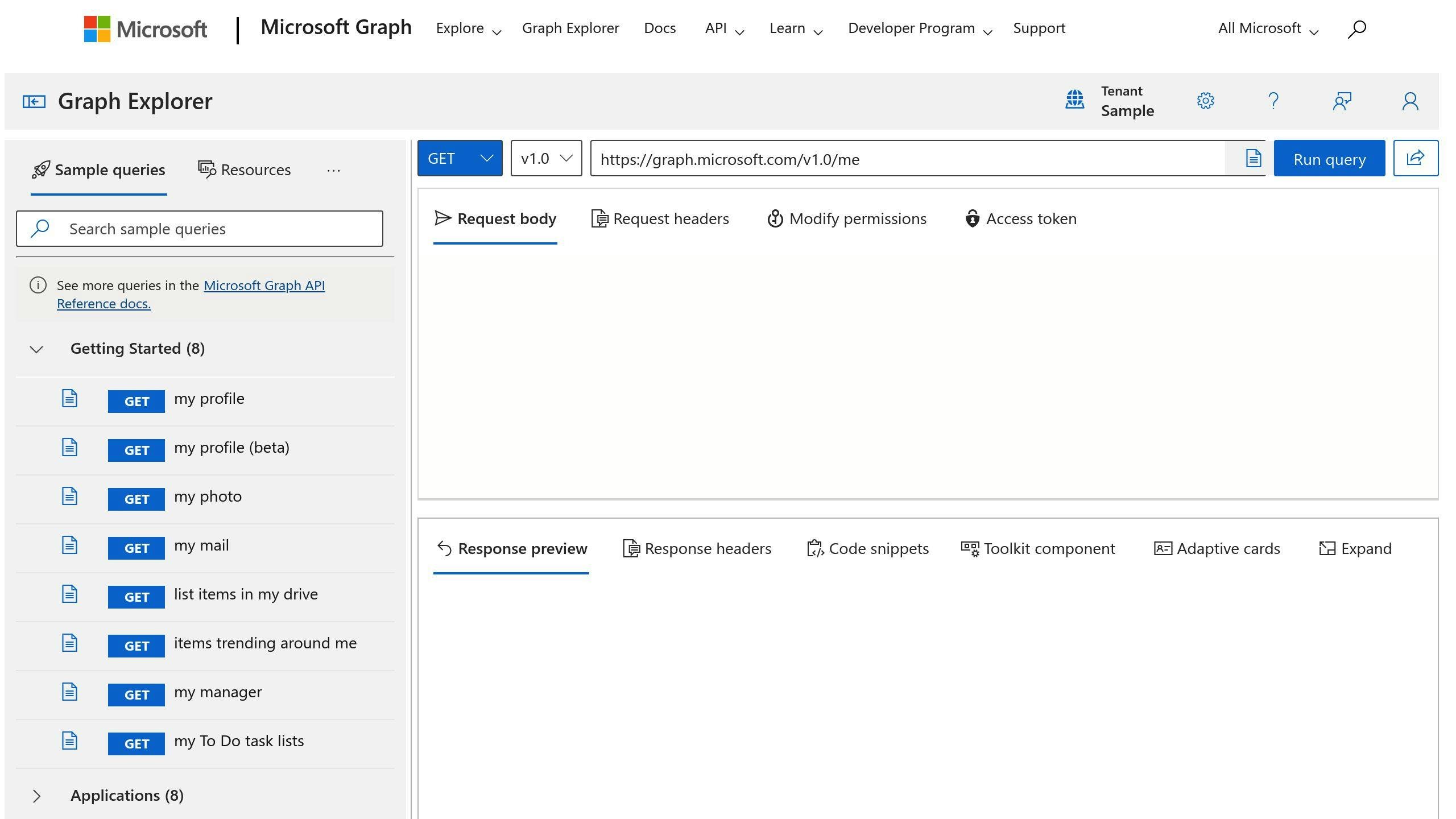
Task: Switch to the Sample queries tab
Action: click(x=99, y=170)
